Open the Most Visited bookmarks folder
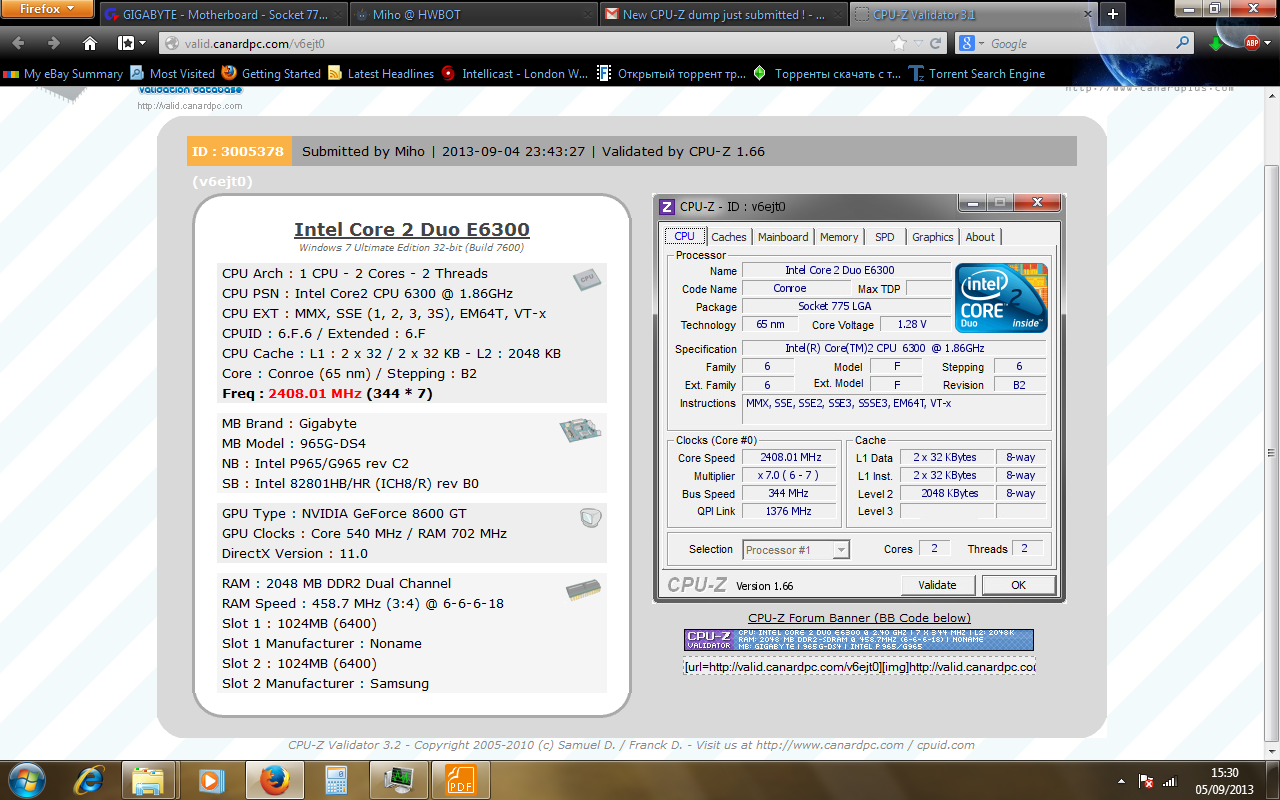 click(x=171, y=74)
